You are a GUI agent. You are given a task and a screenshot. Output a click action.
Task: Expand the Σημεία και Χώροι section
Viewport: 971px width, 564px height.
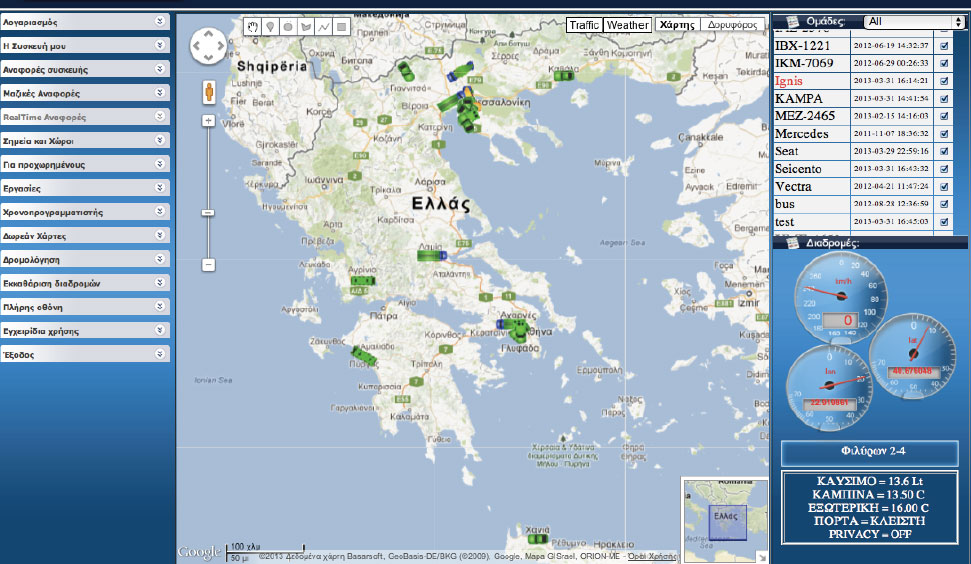tap(84, 141)
